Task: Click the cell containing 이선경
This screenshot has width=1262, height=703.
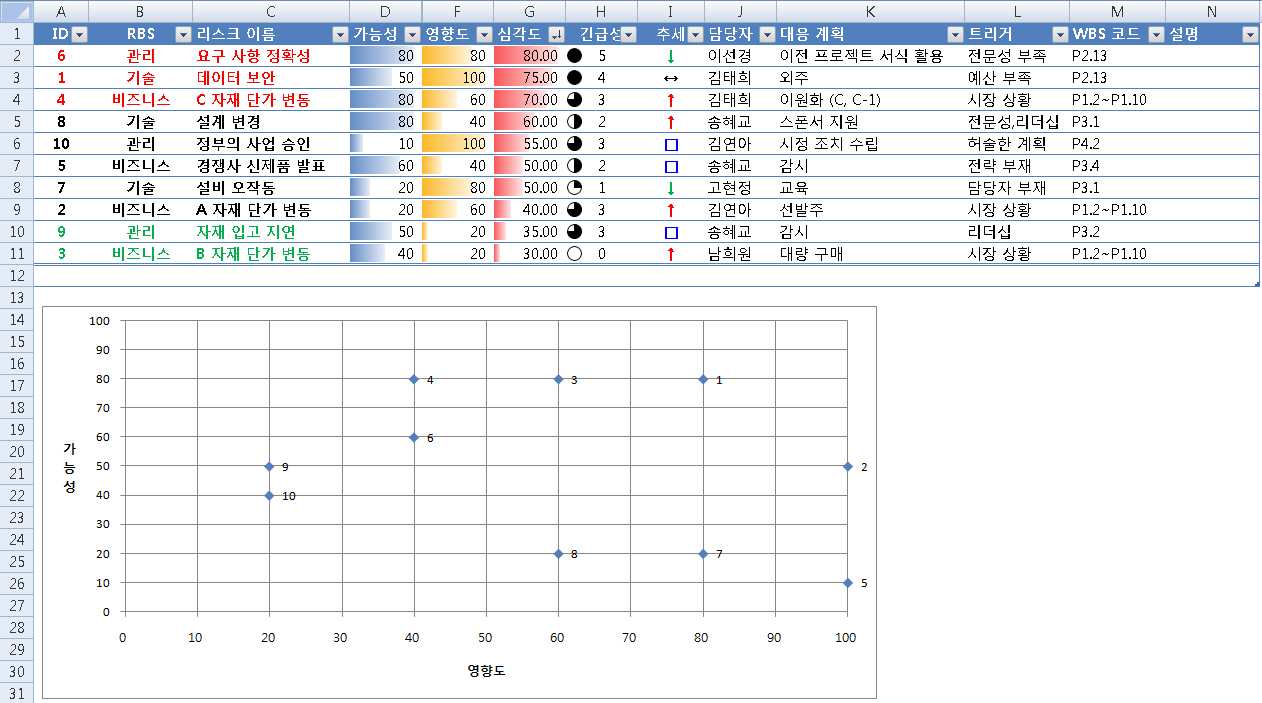Action: 740,56
